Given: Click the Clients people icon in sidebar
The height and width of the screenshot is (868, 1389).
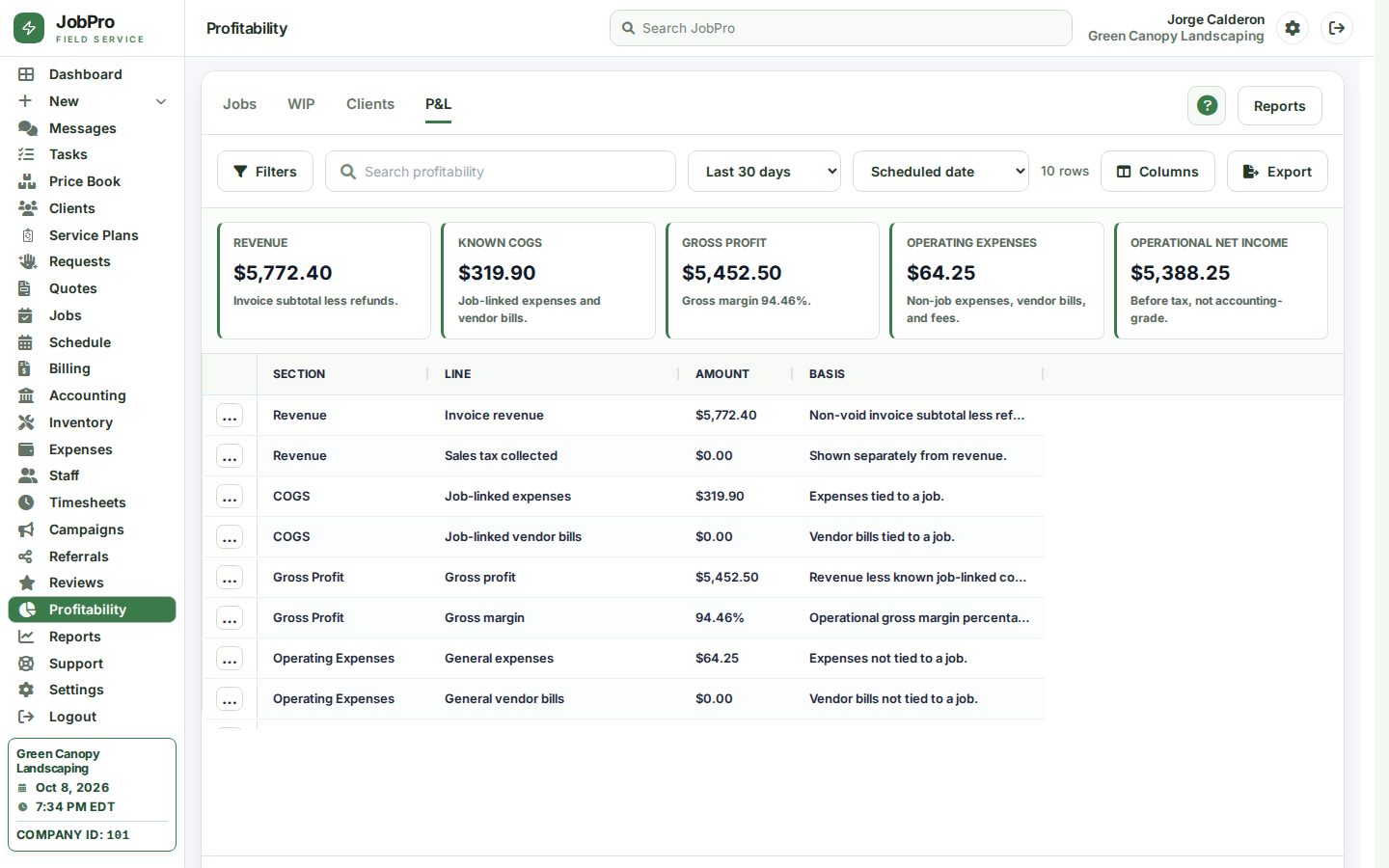Looking at the screenshot, I should tap(27, 208).
